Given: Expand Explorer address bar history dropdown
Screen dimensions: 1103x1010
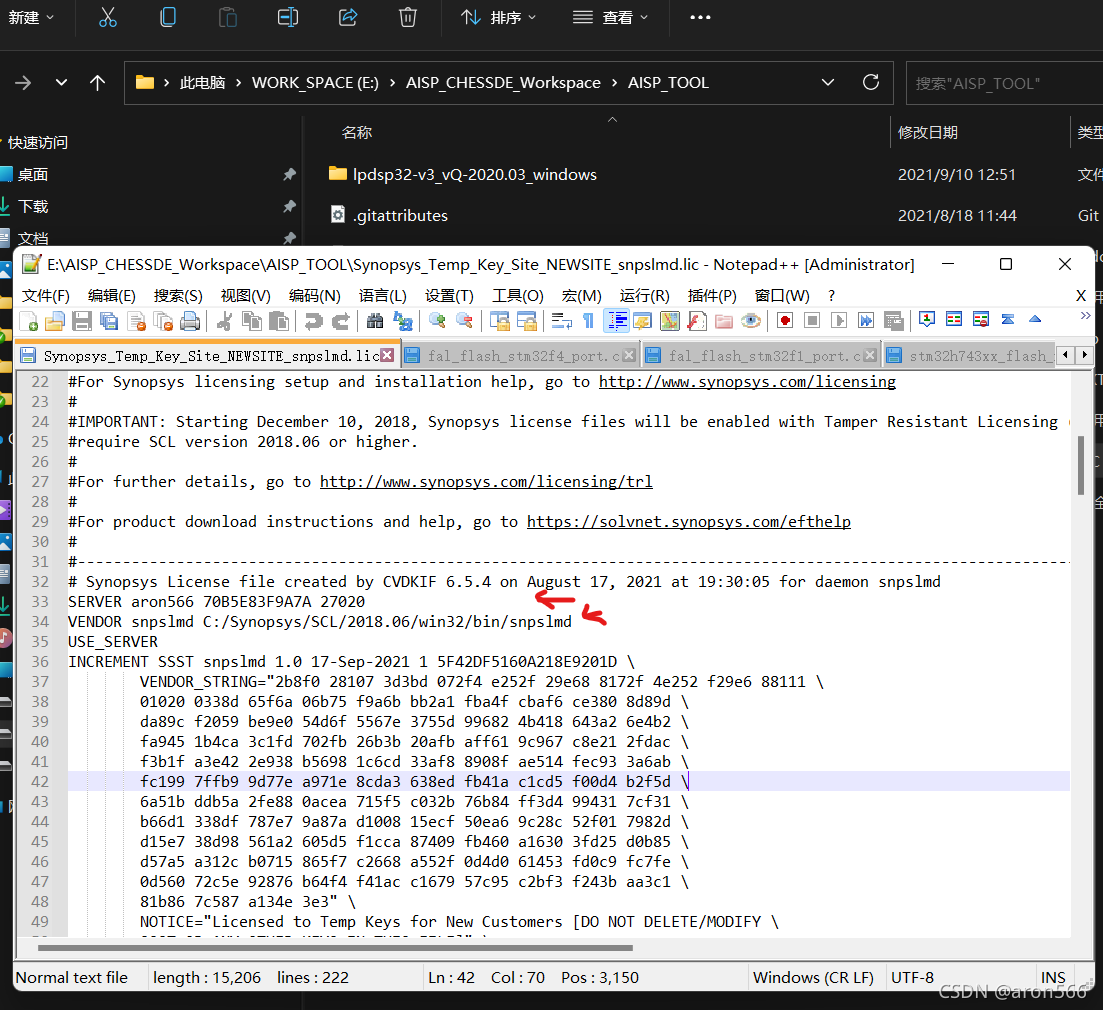Looking at the screenshot, I should 828,83.
